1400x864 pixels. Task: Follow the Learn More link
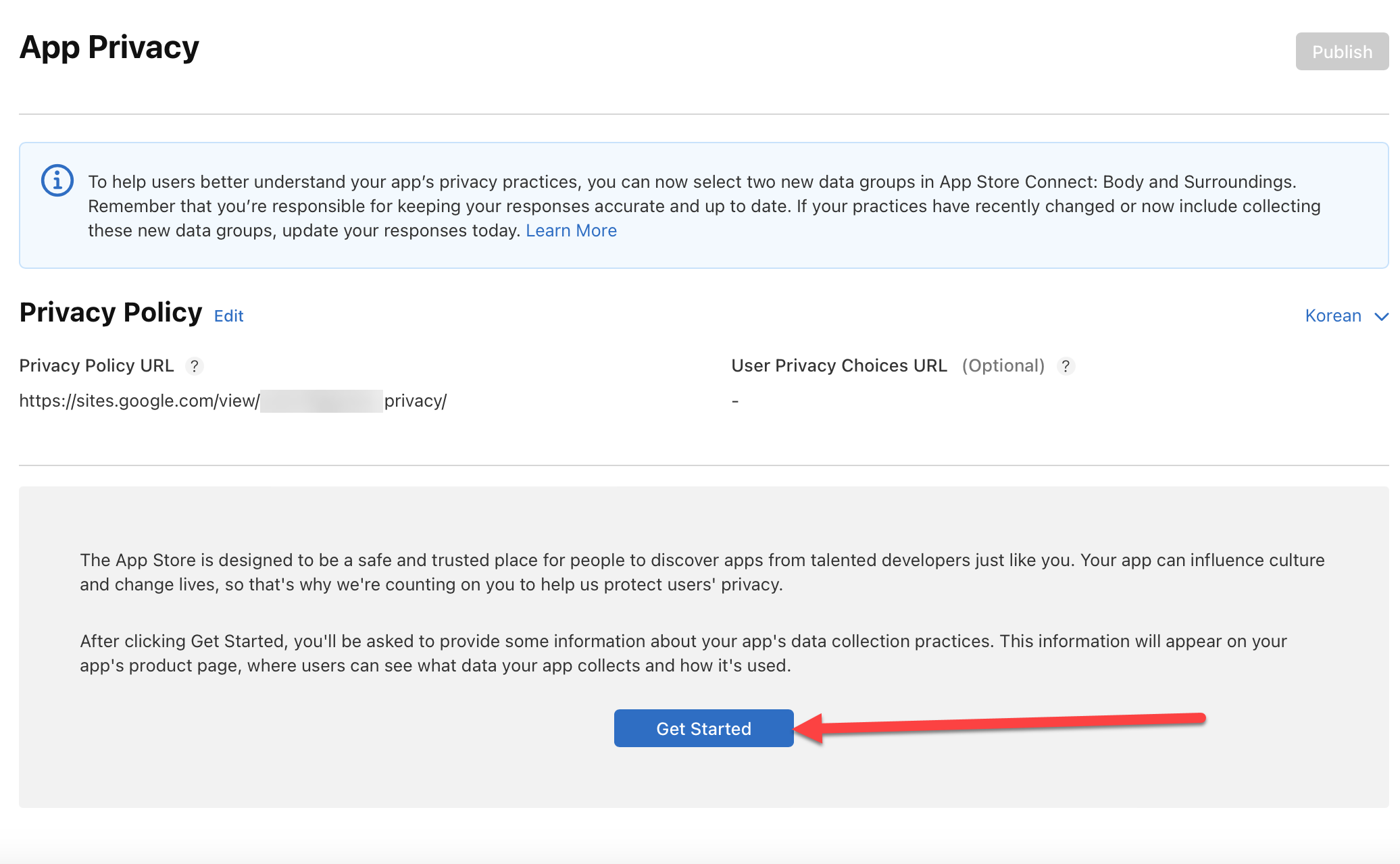(x=571, y=230)
